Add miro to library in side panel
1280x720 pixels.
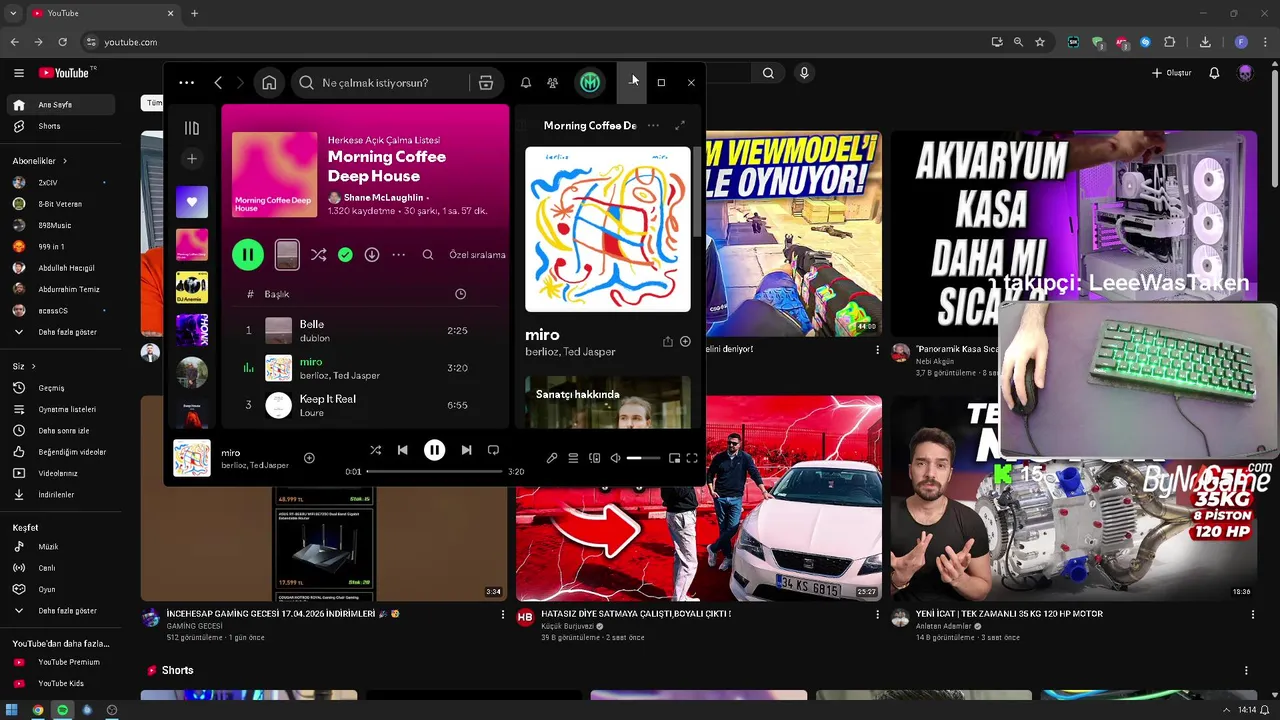tap(685, 342)
